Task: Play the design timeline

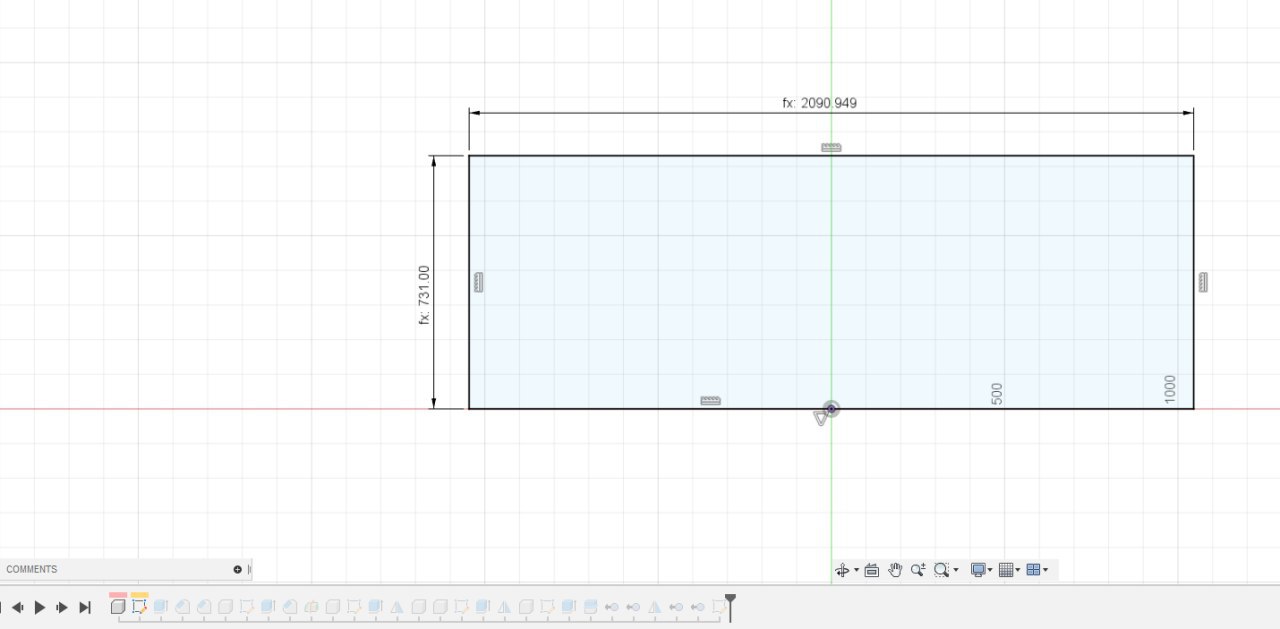Action: pyautogui.click(x=40, y=607)
